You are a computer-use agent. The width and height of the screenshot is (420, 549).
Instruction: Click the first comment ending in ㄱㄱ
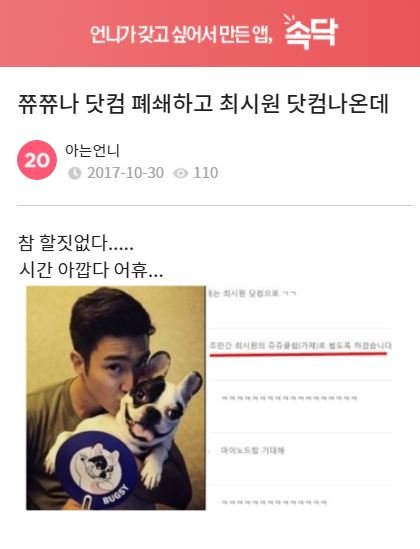(252, 293)
